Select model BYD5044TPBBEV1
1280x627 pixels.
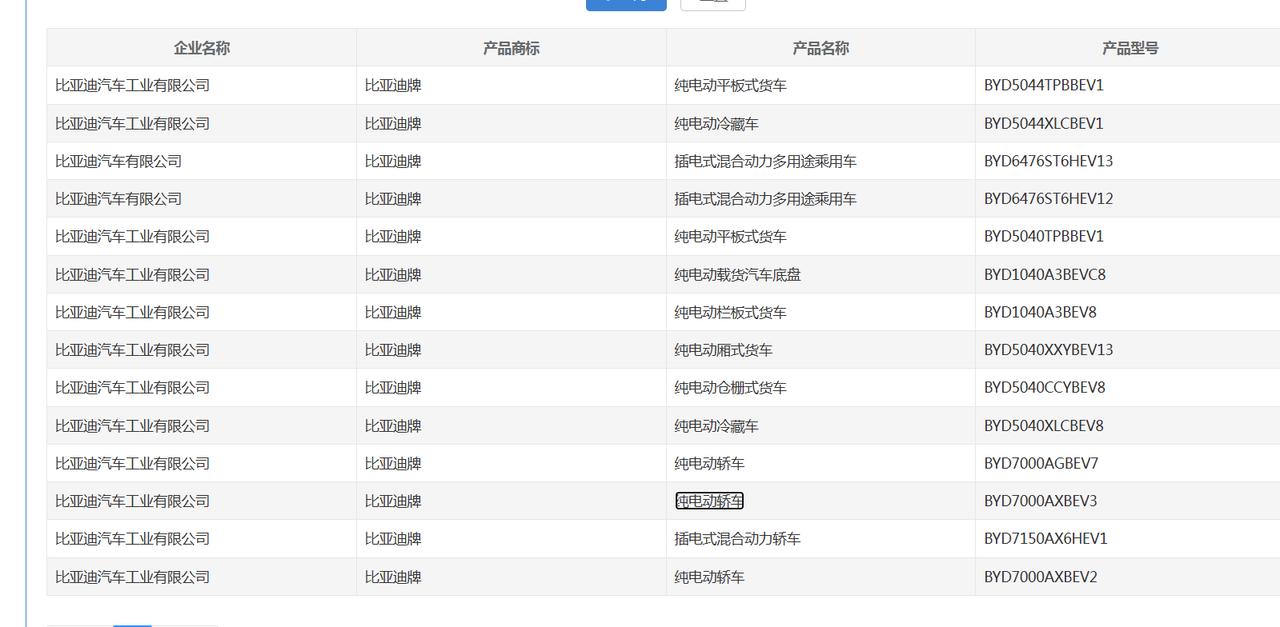[x=1044, y=86]
